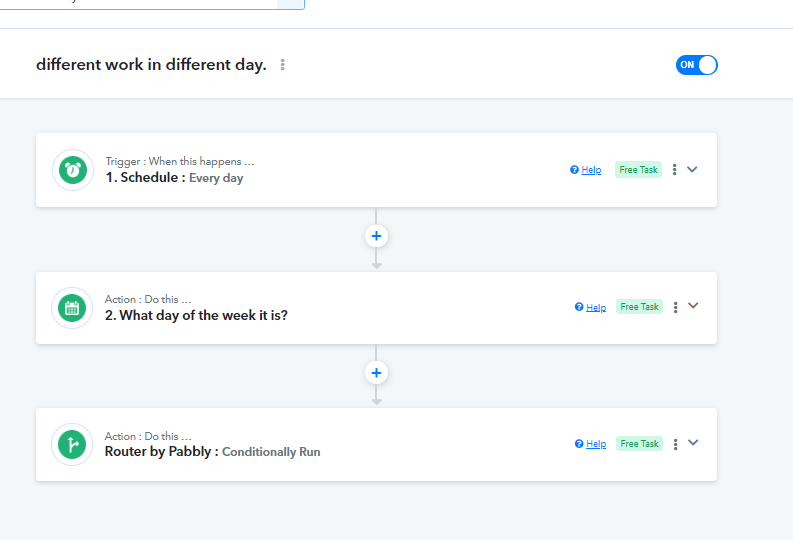Open three-dot options for Router step
Viewport: 793px width, 540px height.
pos(676,444)
